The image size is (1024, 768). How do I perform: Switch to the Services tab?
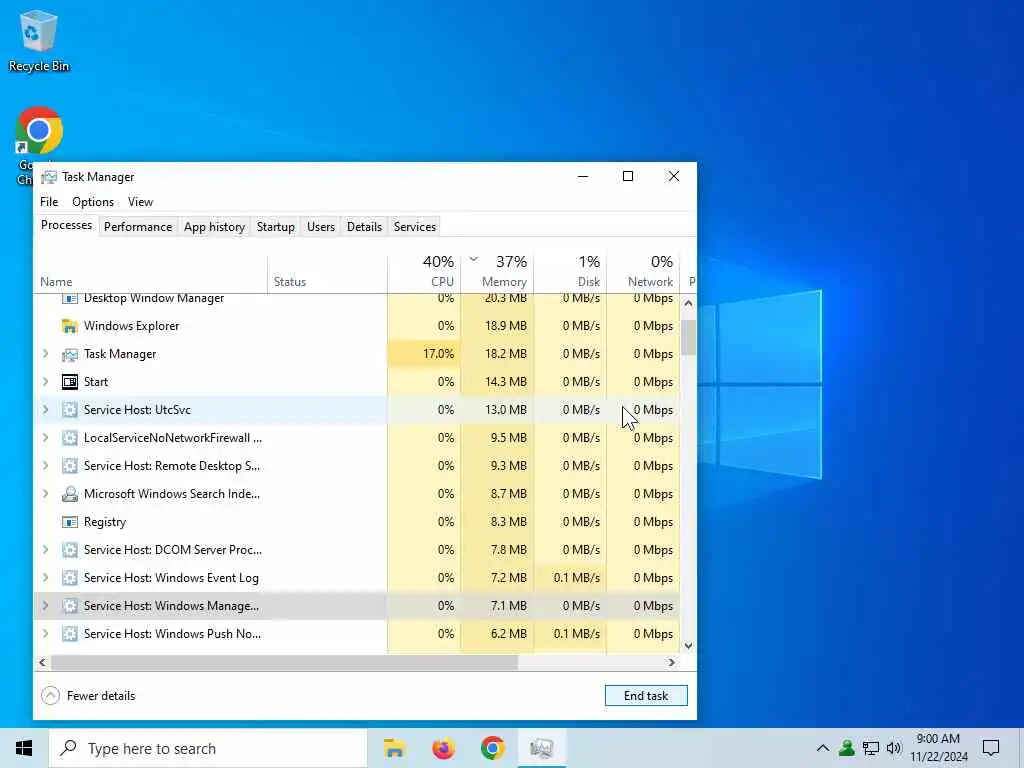click(x=415, y=227)
